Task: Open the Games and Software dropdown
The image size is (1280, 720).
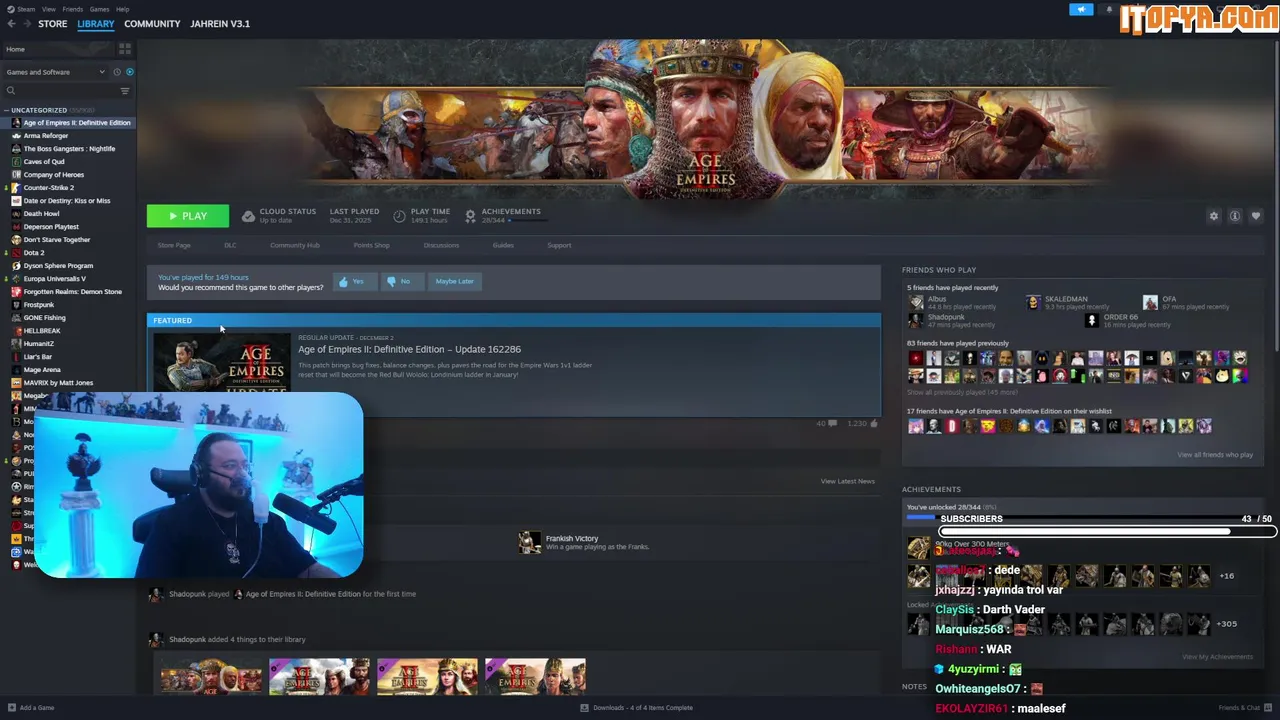Action: 55,72
